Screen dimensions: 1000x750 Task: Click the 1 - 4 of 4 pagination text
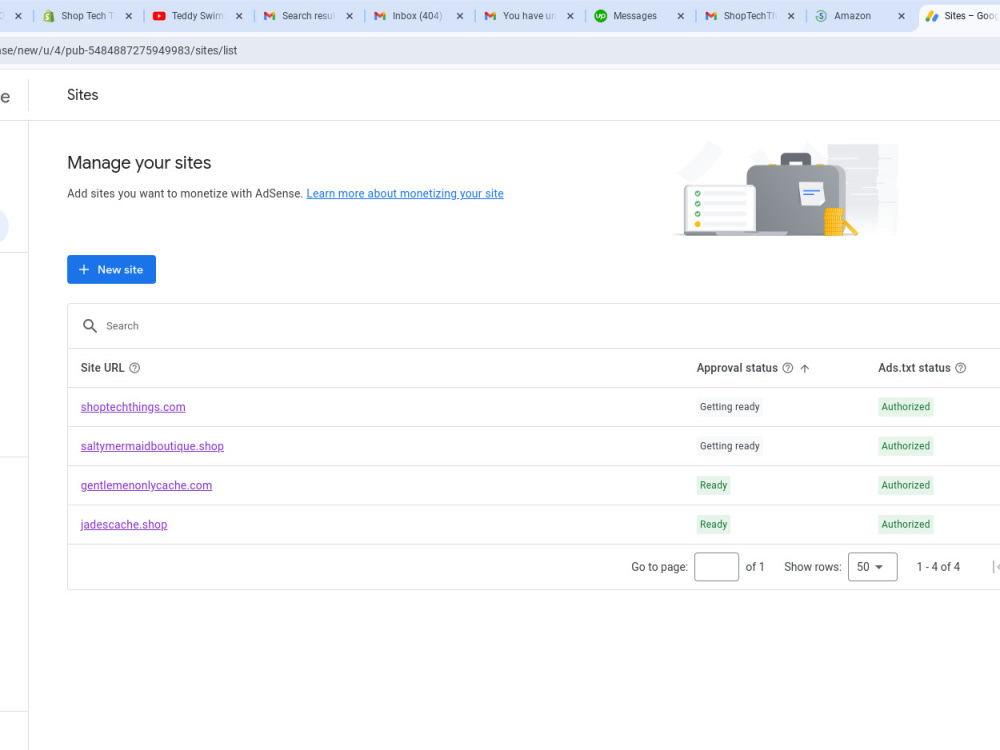[938, 567]
